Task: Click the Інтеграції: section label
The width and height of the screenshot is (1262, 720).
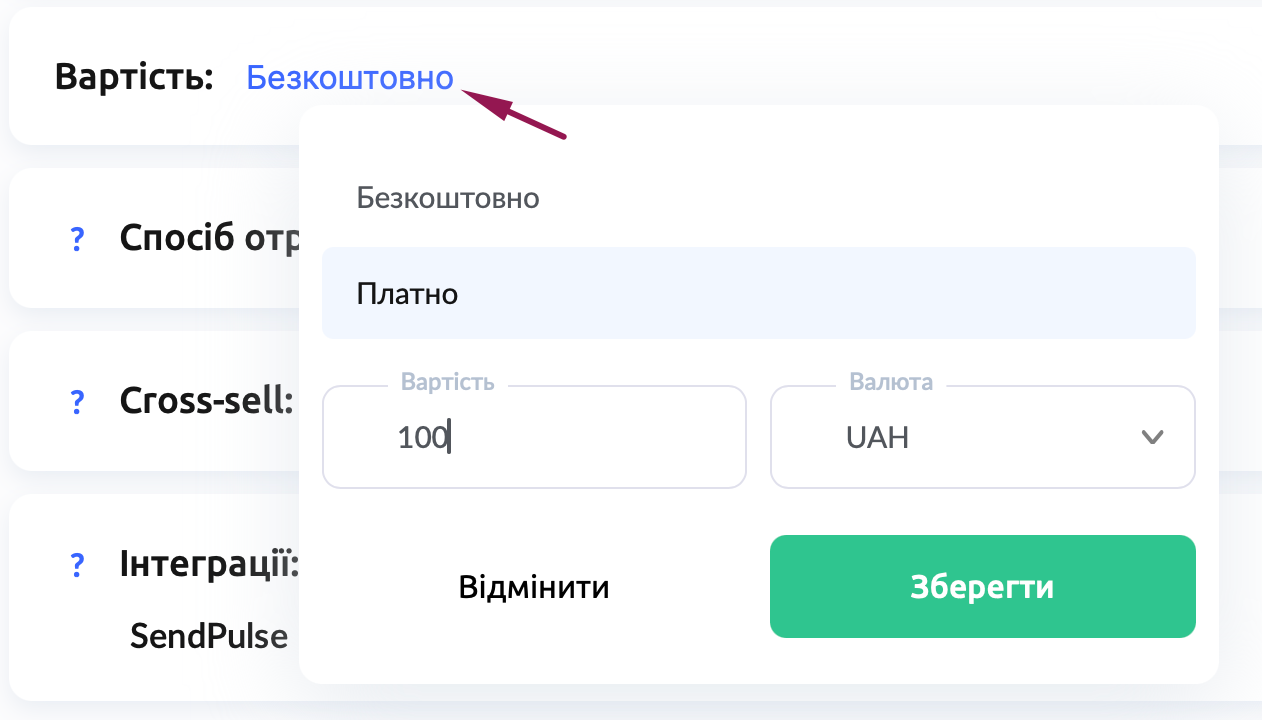Action: (209, 565)
